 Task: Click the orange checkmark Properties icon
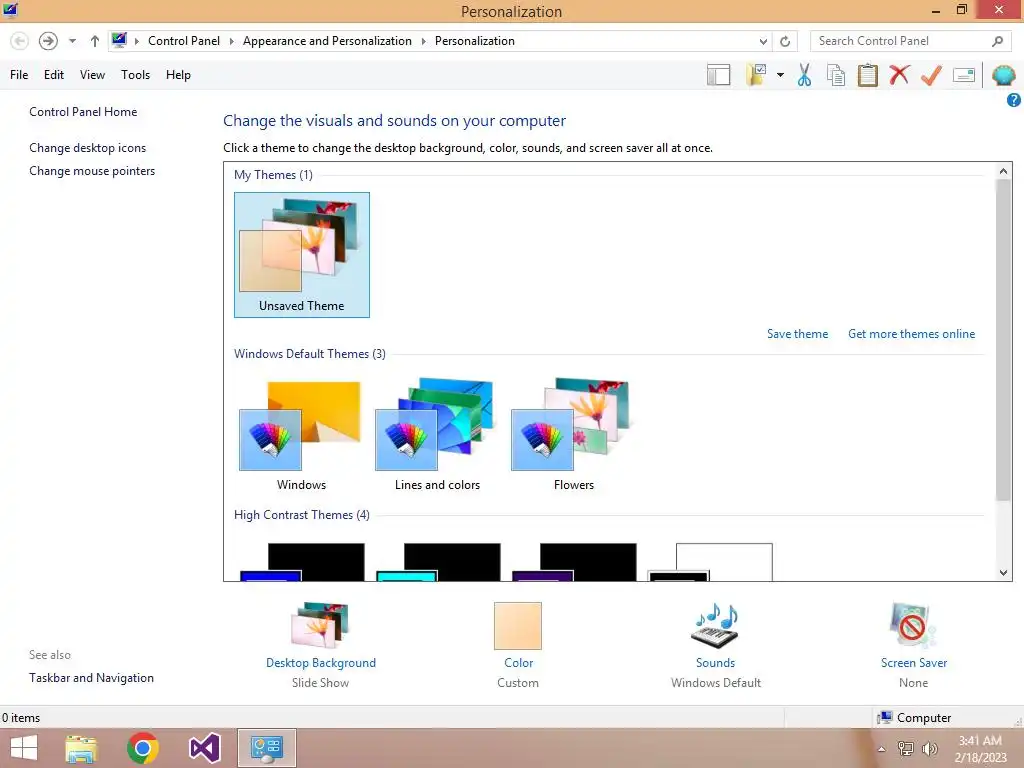click(x=931, y=75)
